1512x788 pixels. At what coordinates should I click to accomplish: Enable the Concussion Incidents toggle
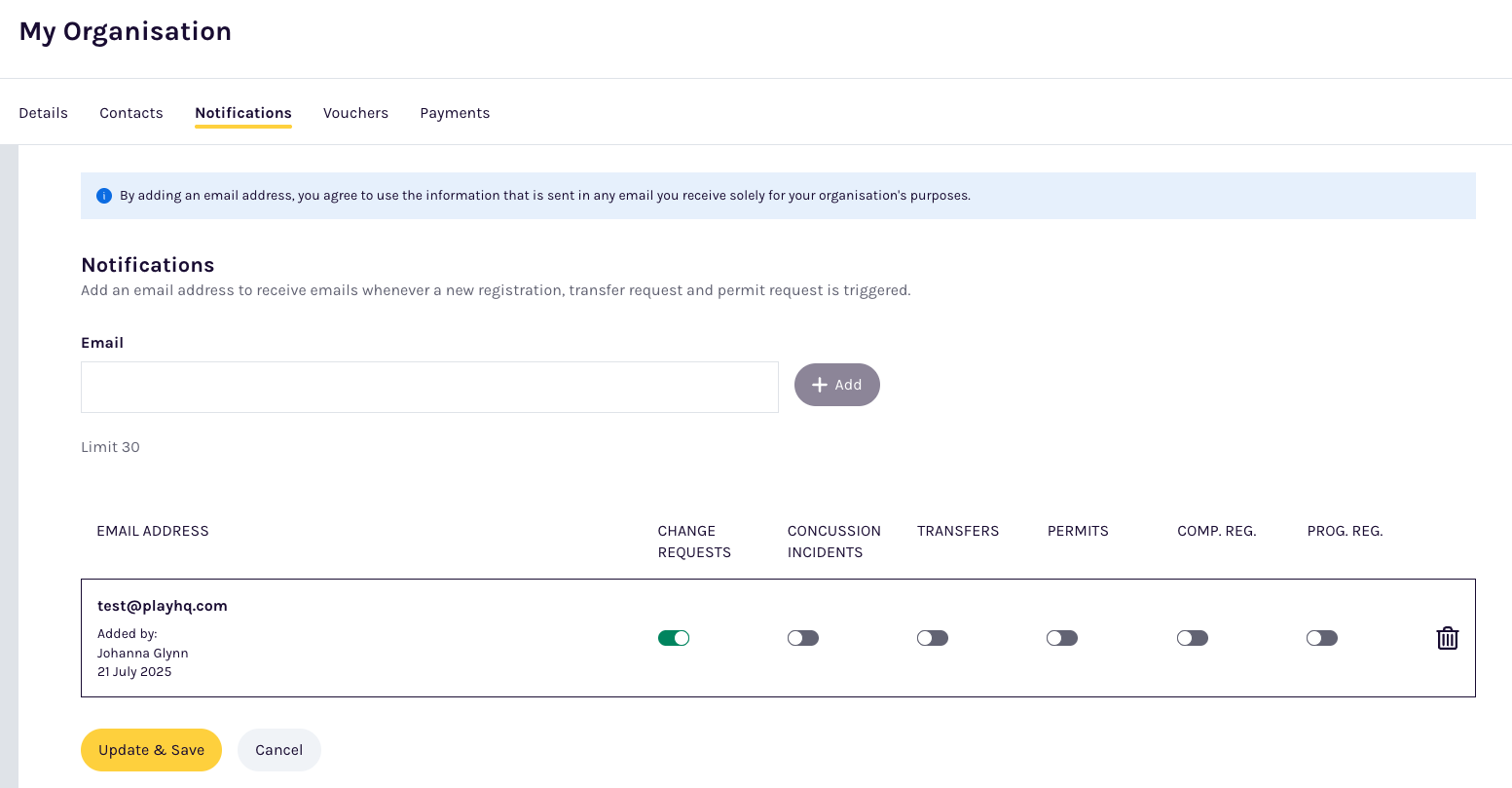pos(802,638)
